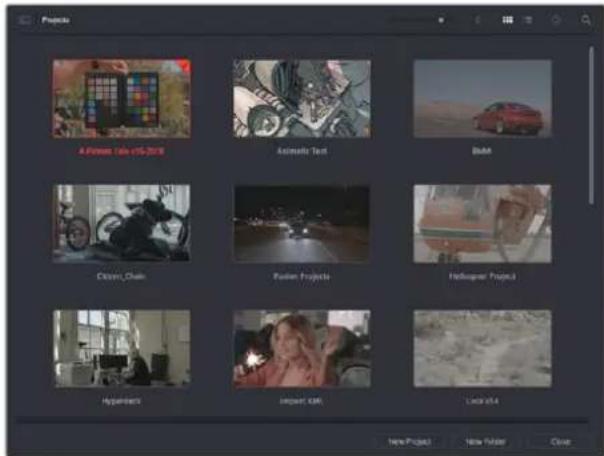Click the red highlighted project name
The height and width of the screenshot is (456, 604).
click(x=121, y=151)
